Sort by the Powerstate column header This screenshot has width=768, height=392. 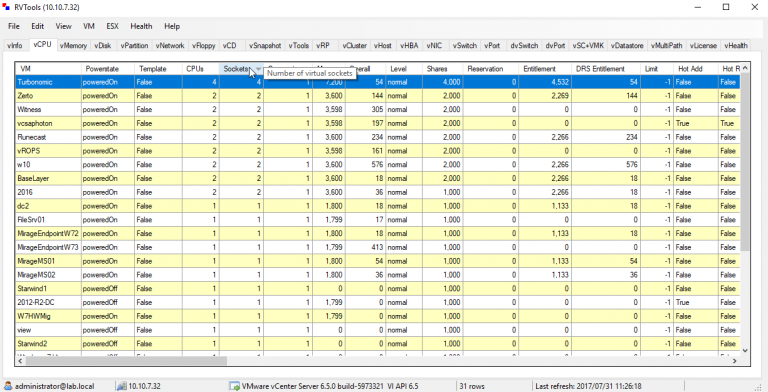[108, 69]
